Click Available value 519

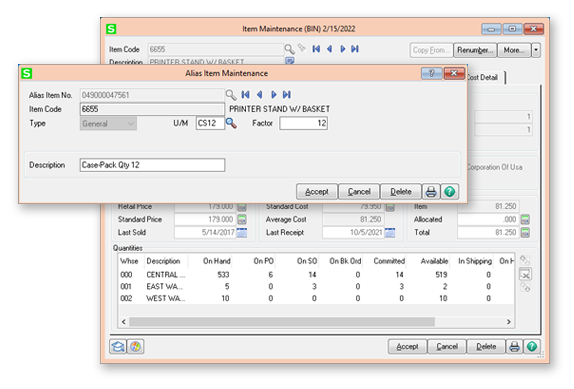pyautogui.click(x=441, y=275)
